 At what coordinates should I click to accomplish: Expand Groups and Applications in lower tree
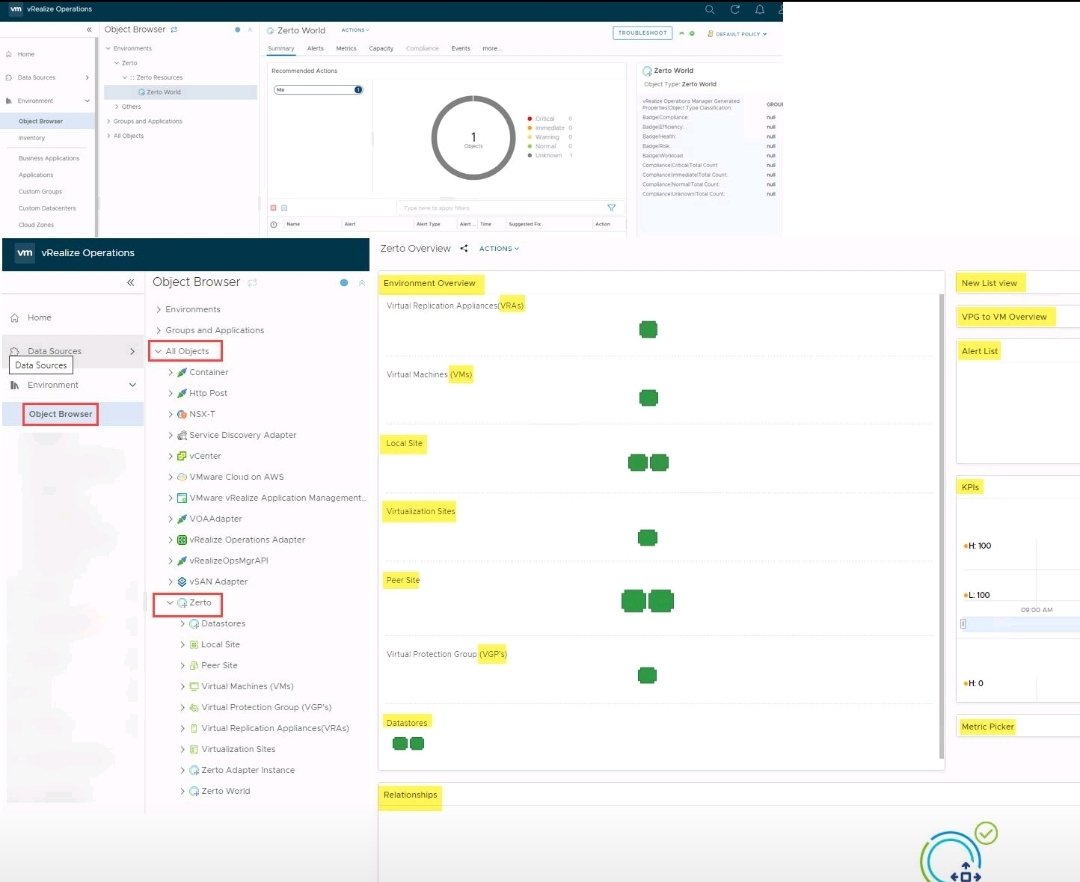pyautogui.click(x=158, y=330)
